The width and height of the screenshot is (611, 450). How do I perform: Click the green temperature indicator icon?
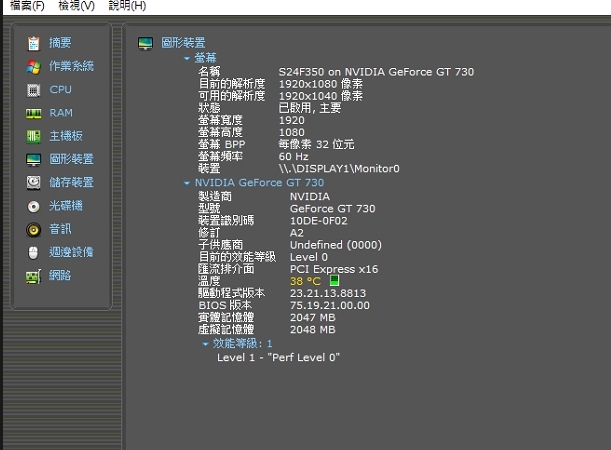tap(334, 281)
